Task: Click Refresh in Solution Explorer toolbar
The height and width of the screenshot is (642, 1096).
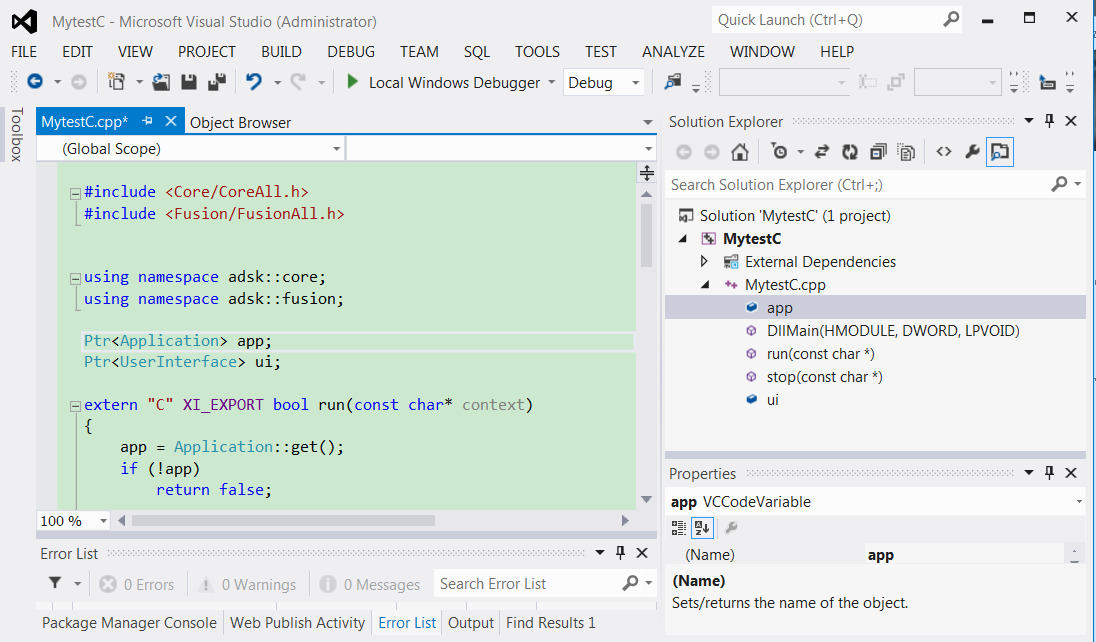Action: pos(850,152)
